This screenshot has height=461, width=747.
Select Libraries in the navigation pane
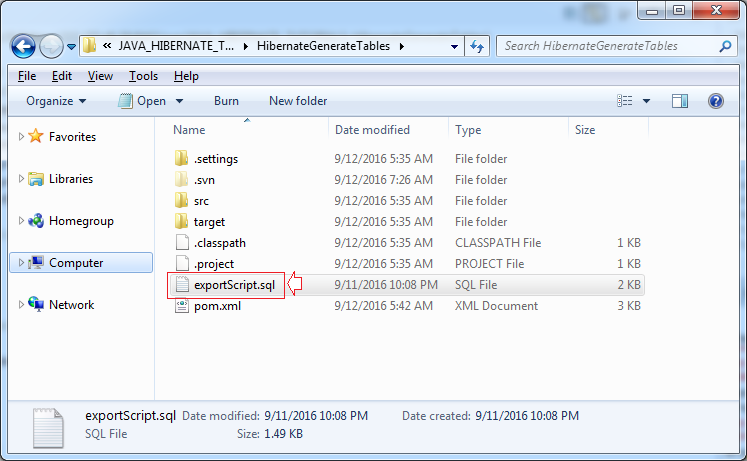[x=71, y=179]
